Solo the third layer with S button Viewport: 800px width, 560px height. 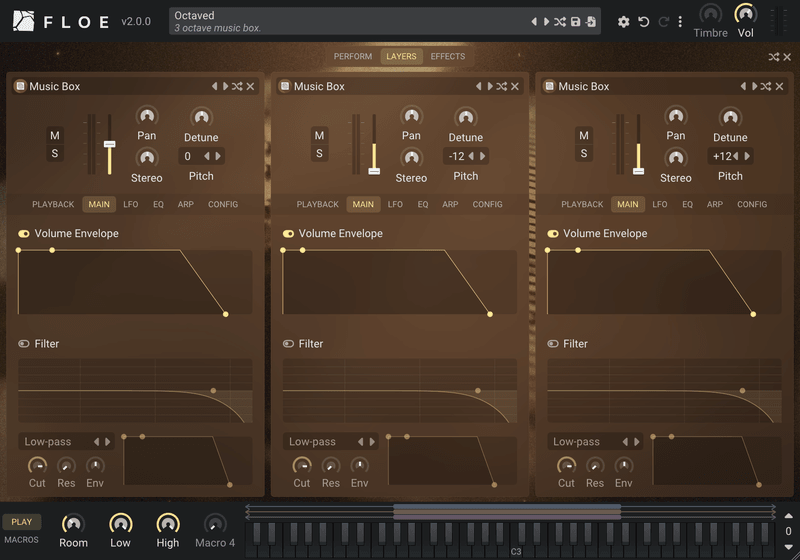584,153
